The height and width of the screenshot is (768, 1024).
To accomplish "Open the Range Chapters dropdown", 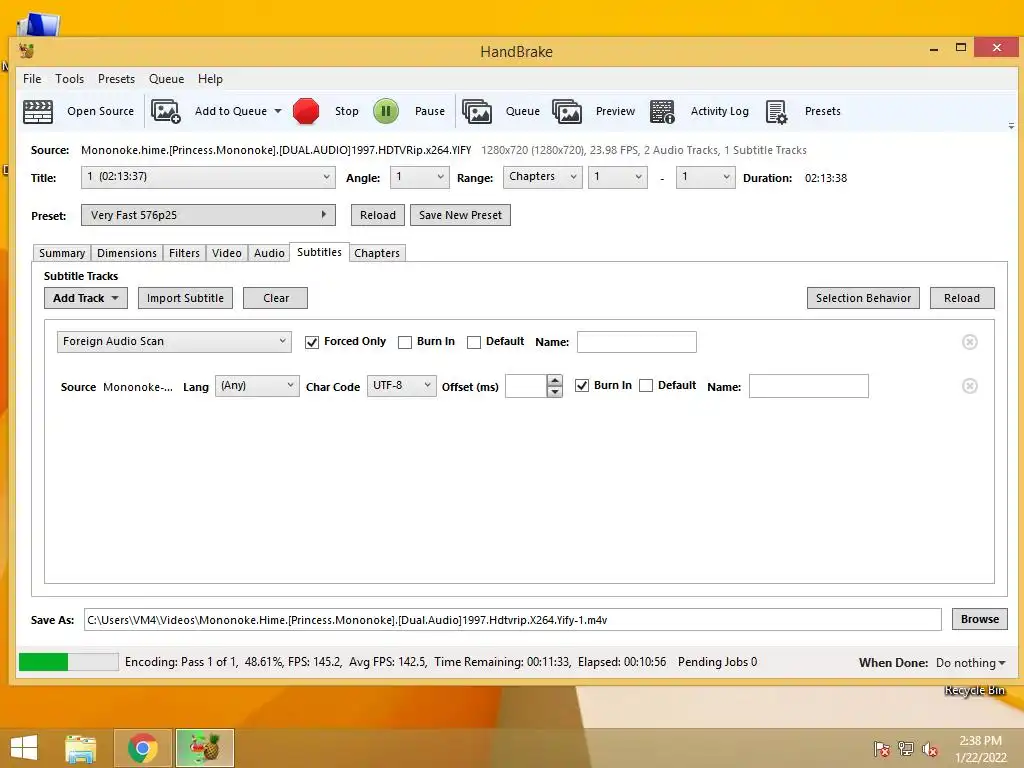I will [542, 177].
